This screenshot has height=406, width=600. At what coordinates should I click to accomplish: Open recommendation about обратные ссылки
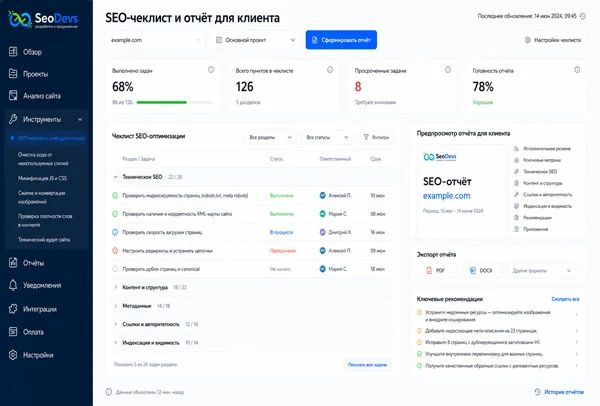tap(497, 366)
